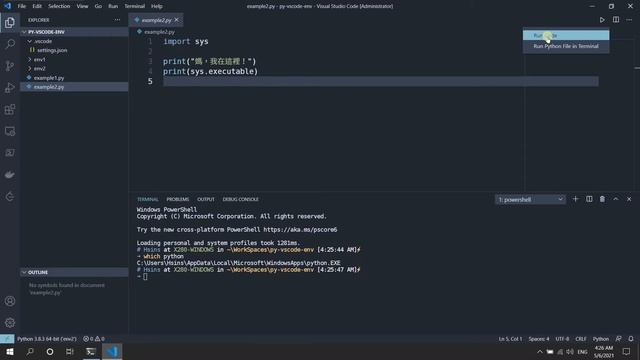The height and width of the screenshot is (360, 640).
Task: Open Accounts icon in activity bar
Action: coord(10,301)
